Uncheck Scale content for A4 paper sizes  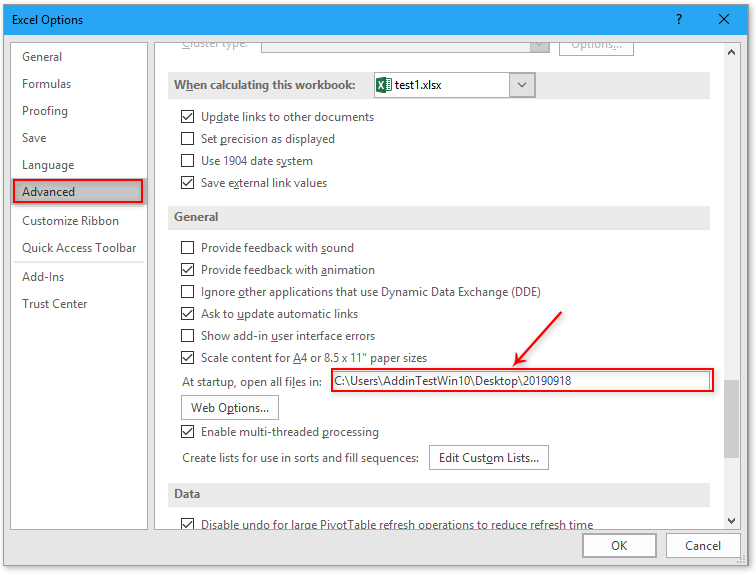tap(188, 358)
